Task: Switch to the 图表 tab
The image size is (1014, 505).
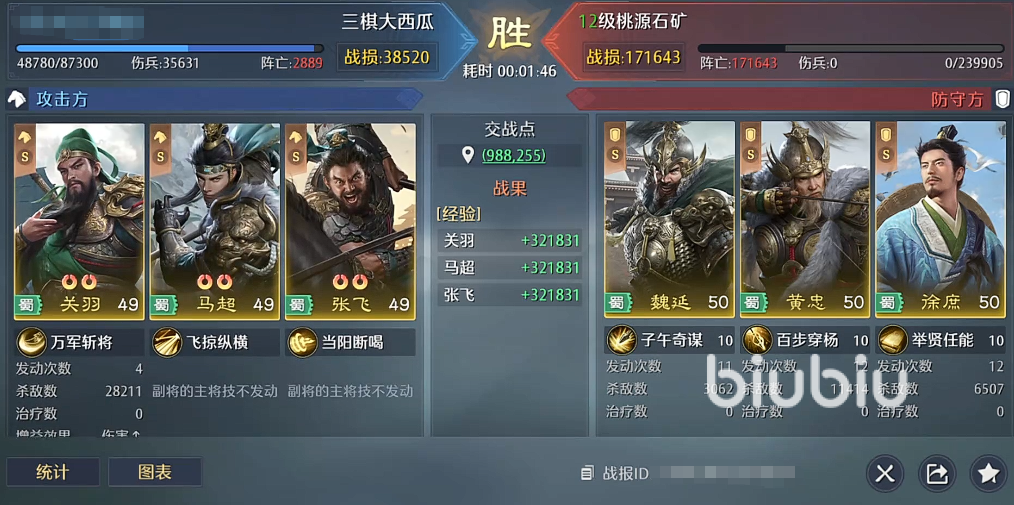Action: pos(155,472)
